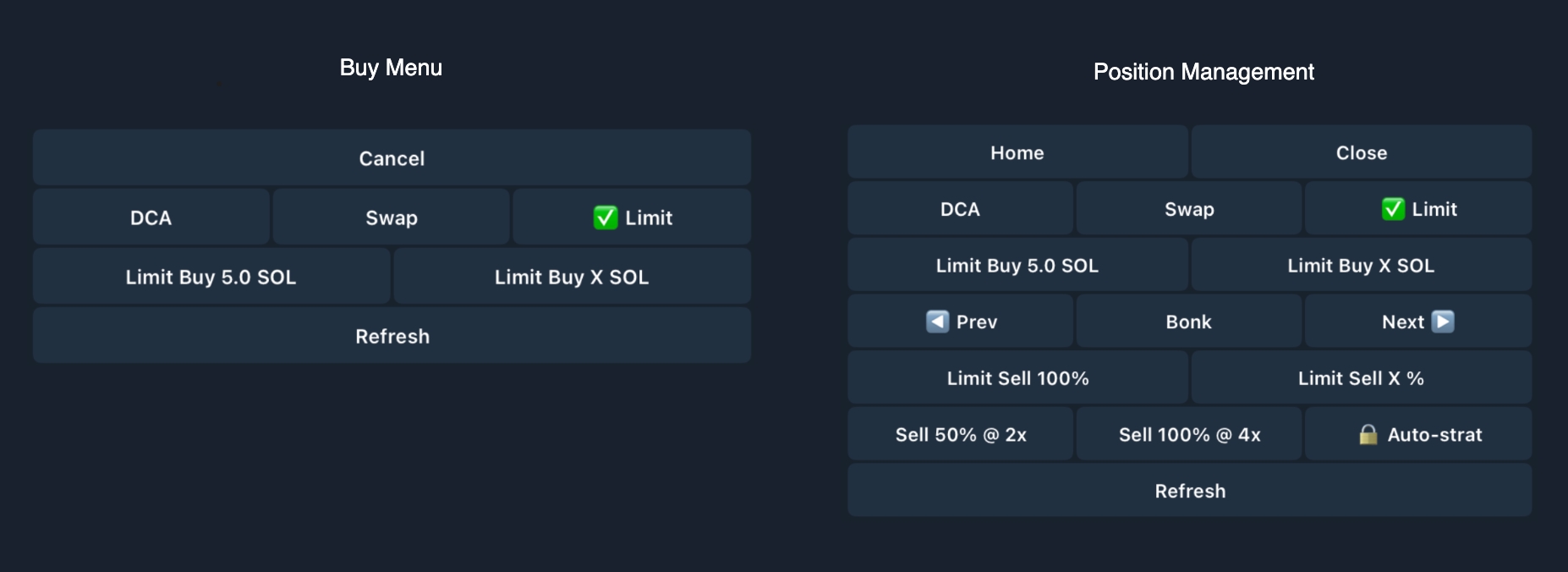This screenshot has height=572, width=1568.
Task: Click the Bonk token button
Action: (1189, 322)
